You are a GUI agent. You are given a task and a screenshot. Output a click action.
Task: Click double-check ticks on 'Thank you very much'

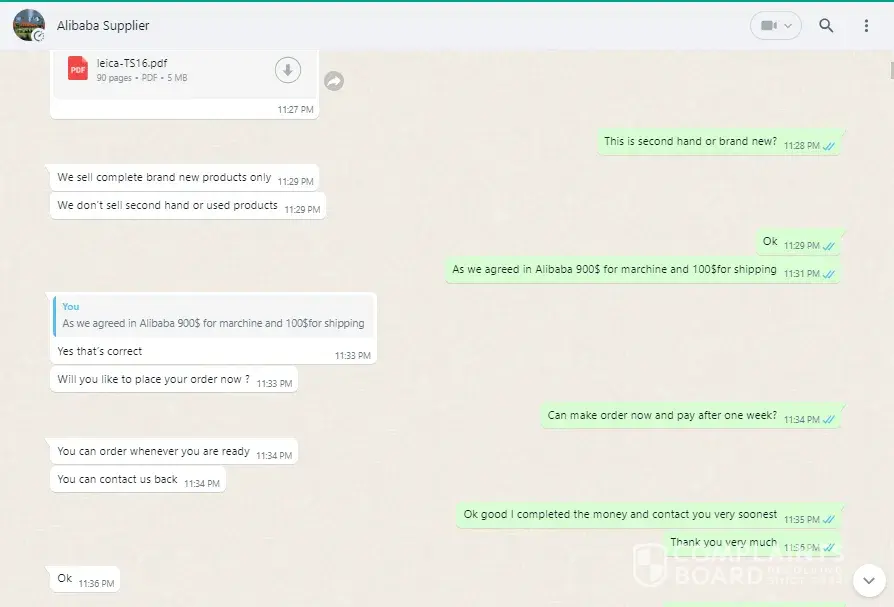829,548
